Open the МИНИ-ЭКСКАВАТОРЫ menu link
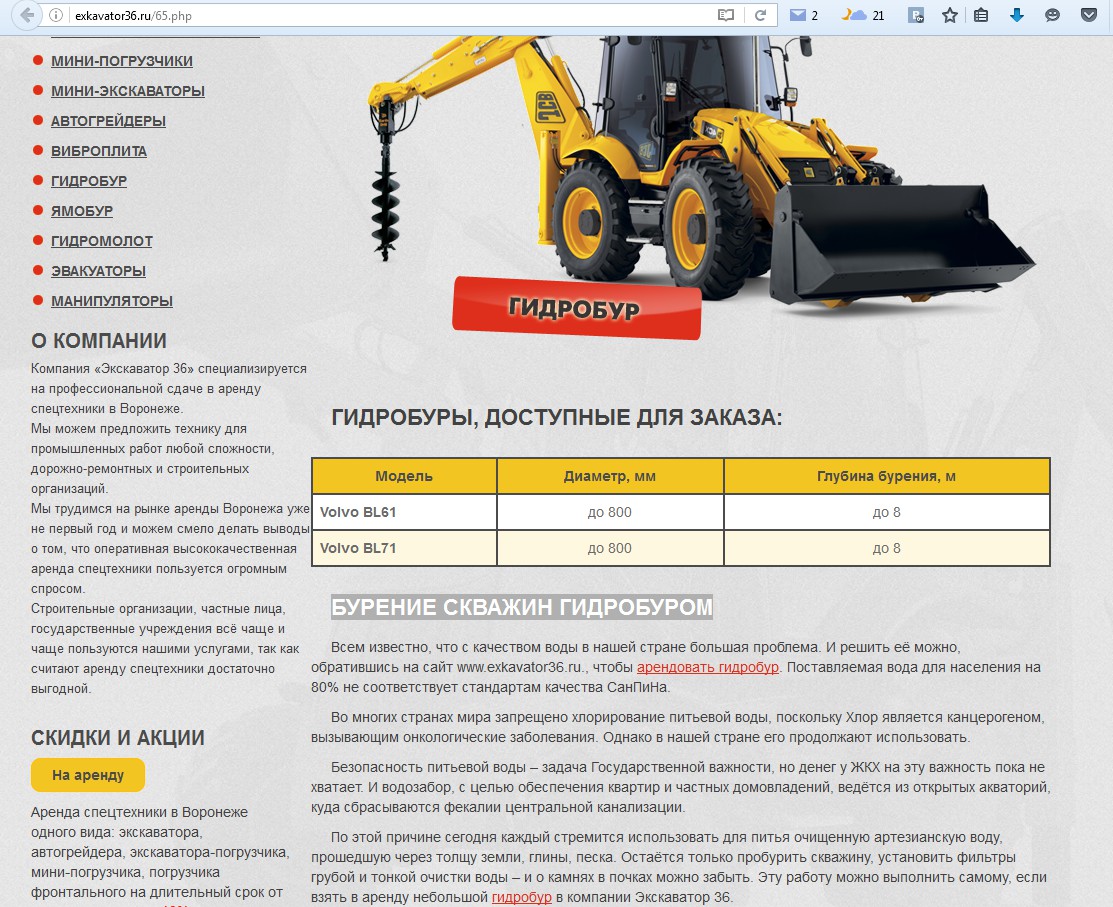This screenshot has width=1113, height=907. pos(128,91)
